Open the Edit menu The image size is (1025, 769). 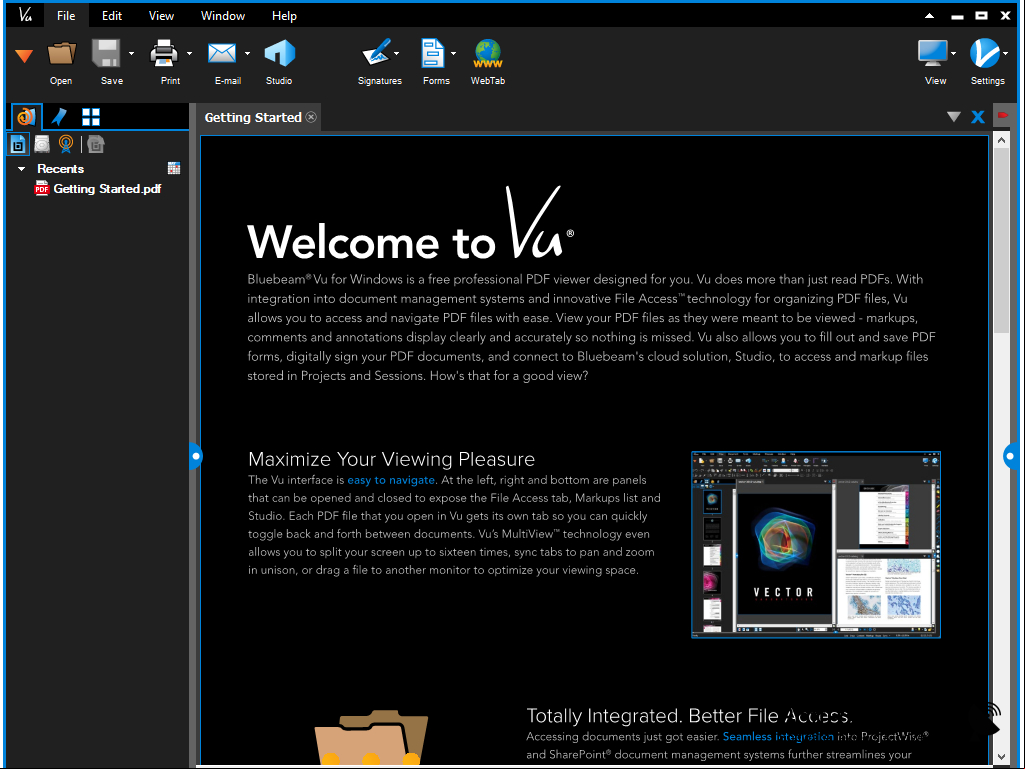pyautogui.click(x=112, y=16)
